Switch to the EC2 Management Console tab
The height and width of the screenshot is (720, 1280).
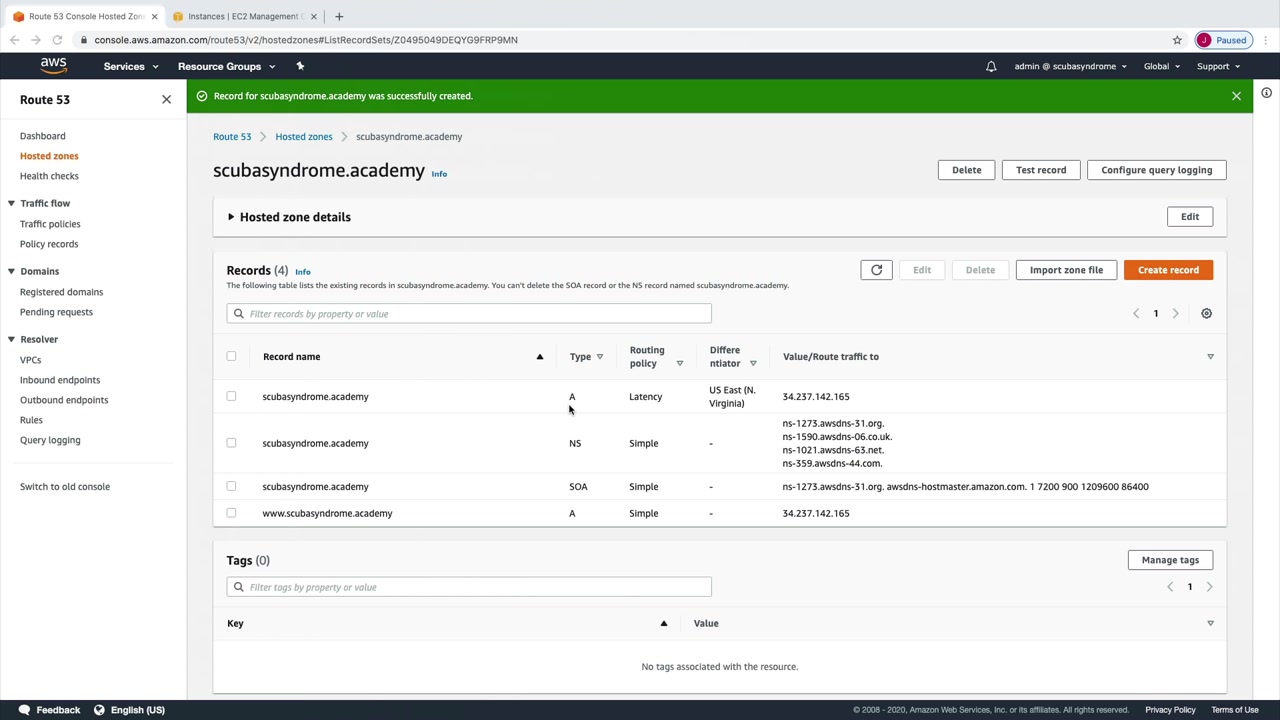pyautogui.click(x=243, y=16)
